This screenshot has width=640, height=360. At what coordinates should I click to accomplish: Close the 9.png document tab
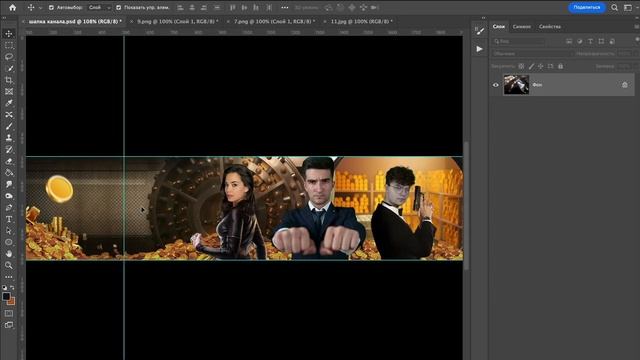pyautogui.click(x=131, y=21)
